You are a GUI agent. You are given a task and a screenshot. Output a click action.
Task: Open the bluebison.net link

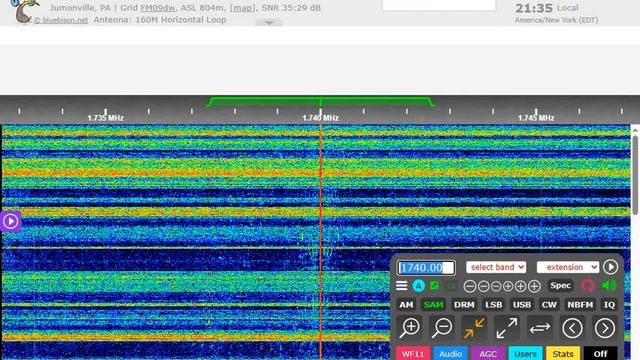click(61, 20)
